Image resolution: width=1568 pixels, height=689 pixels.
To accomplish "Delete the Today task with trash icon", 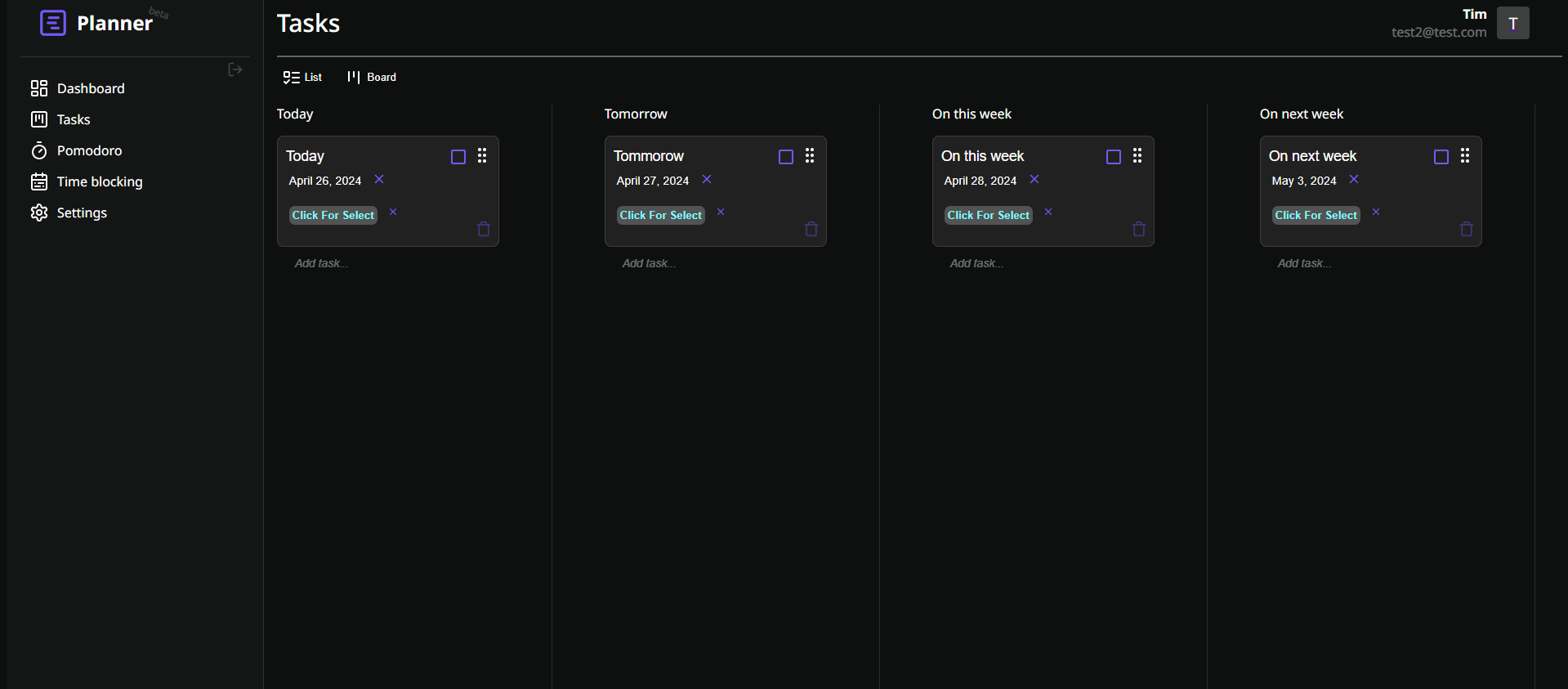I will point(484,229).
